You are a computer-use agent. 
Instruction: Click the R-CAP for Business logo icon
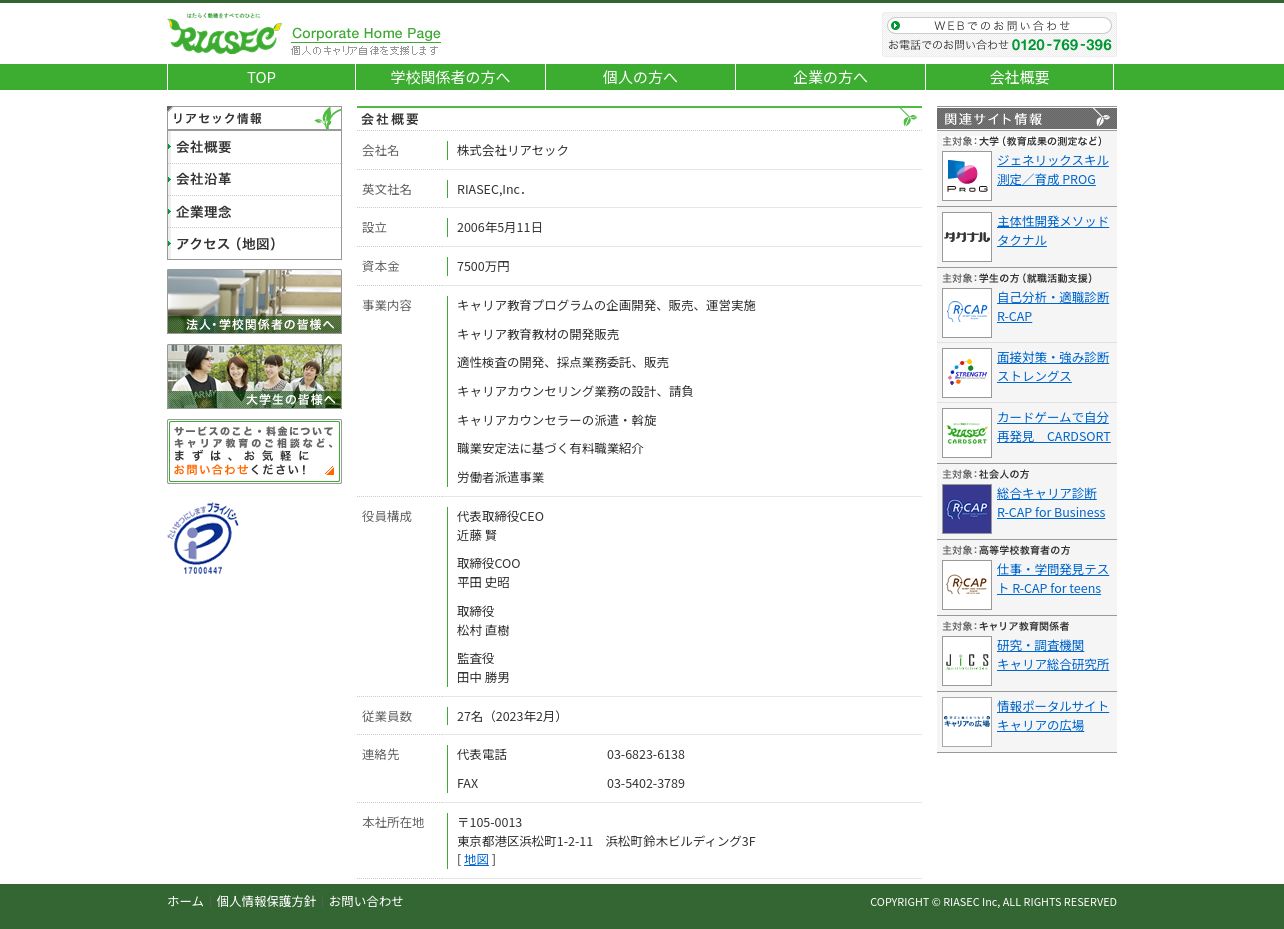pyautogui.click(x=967, y=509)
